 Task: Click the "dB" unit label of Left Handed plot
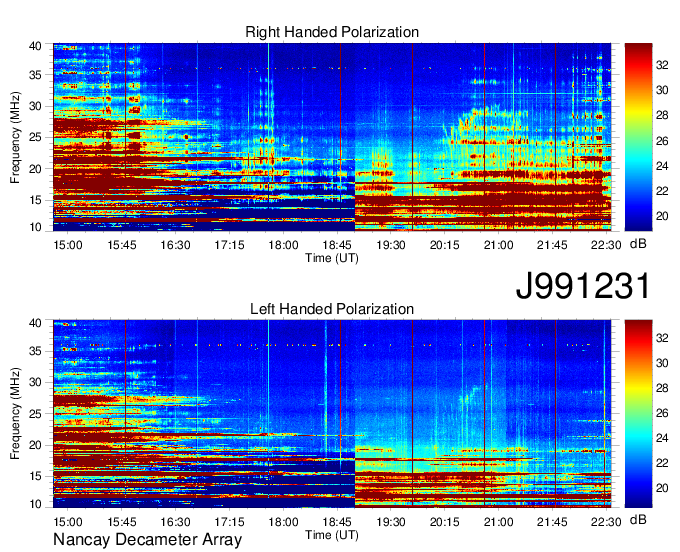click(638, 519)
